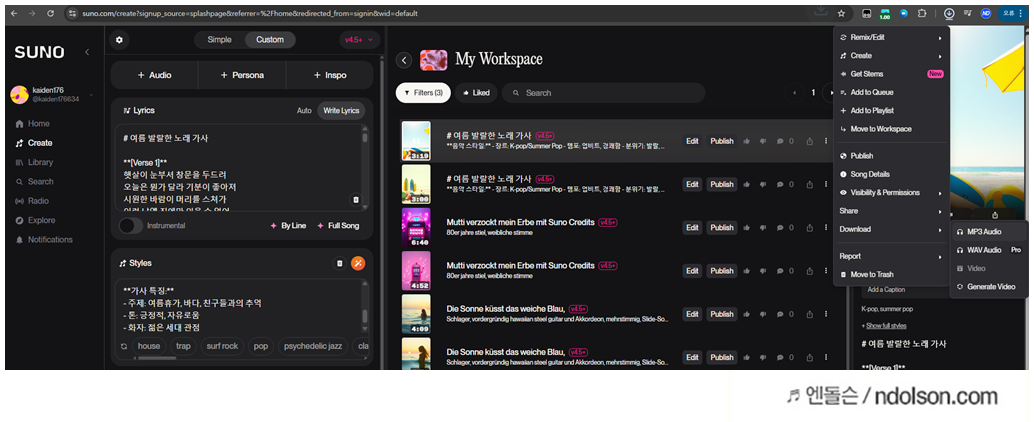Click the orange magic wand icon in Styles

358,263
